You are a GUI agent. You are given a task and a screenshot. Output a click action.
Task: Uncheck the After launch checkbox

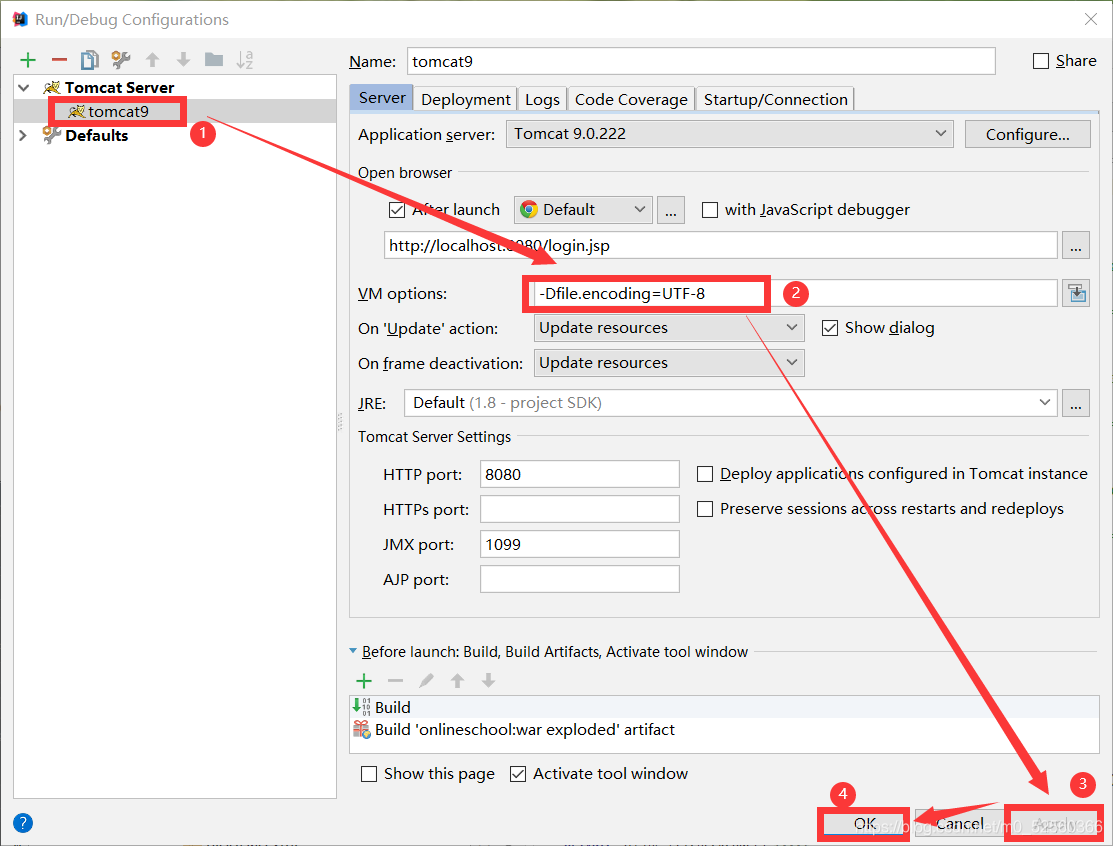(x=397, y=210)
